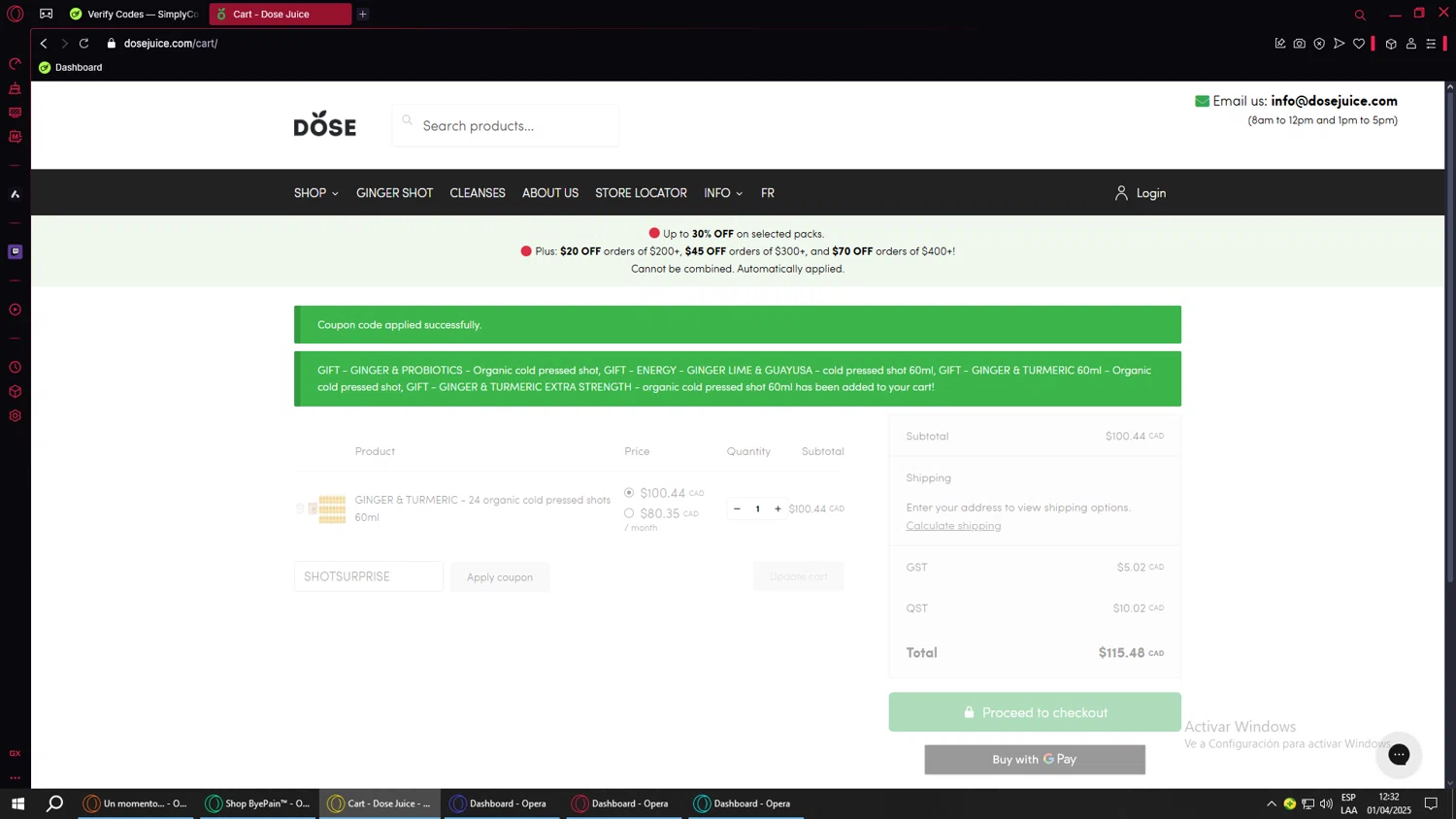This screenshot has height=819, width=1456.
Task: Open the page edit pencil icon
Action: [1280, 43]
